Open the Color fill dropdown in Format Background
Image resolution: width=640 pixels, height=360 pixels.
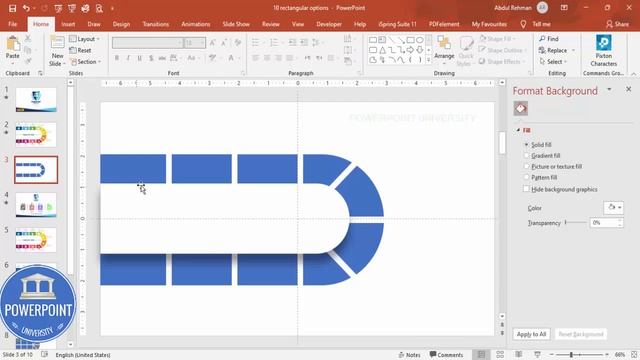(613, 208)
